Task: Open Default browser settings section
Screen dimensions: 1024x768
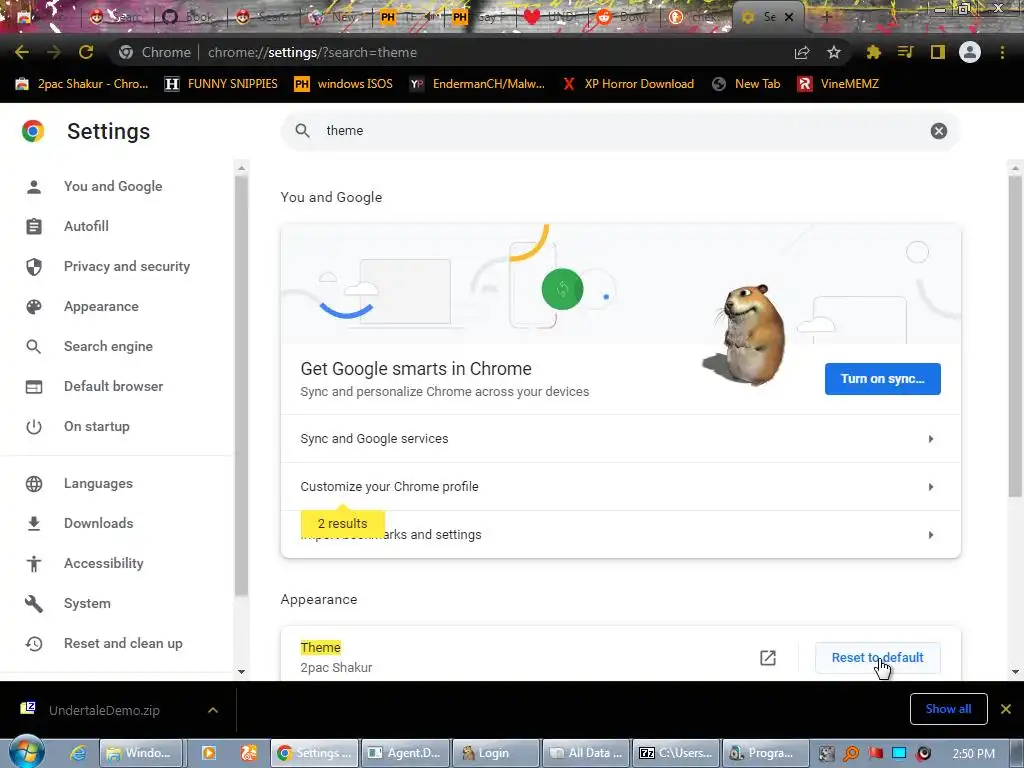Action: click(116, 386)
